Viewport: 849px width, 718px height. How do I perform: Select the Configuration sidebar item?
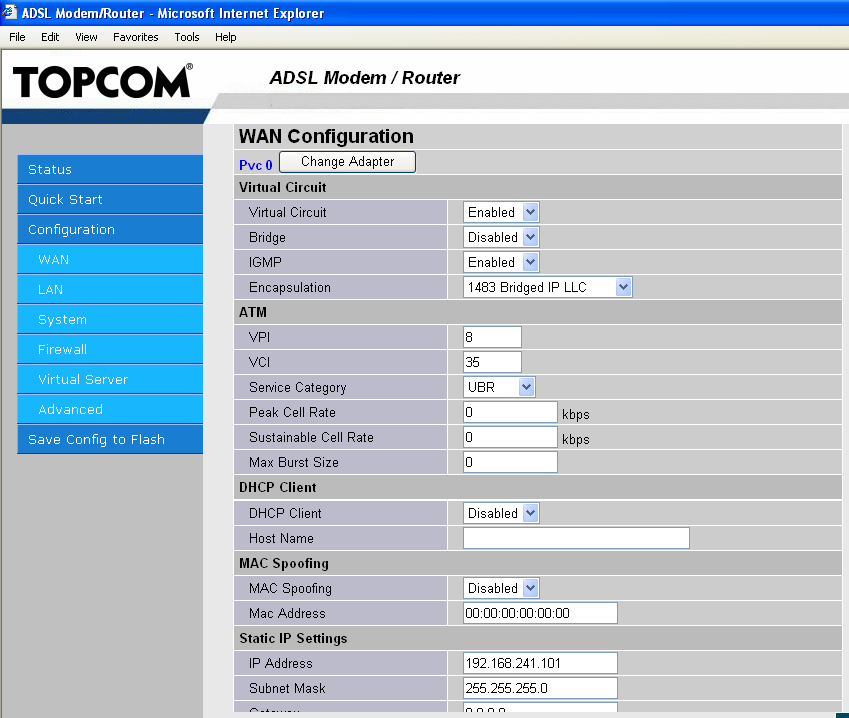coord(110,230)
